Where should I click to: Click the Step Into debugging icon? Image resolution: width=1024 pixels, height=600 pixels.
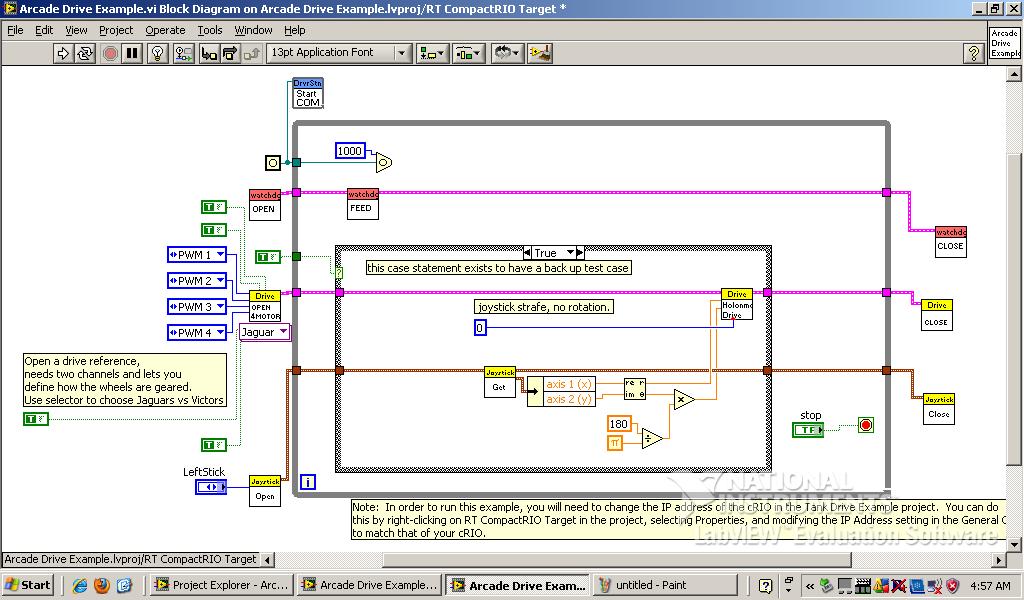(209, 53)
